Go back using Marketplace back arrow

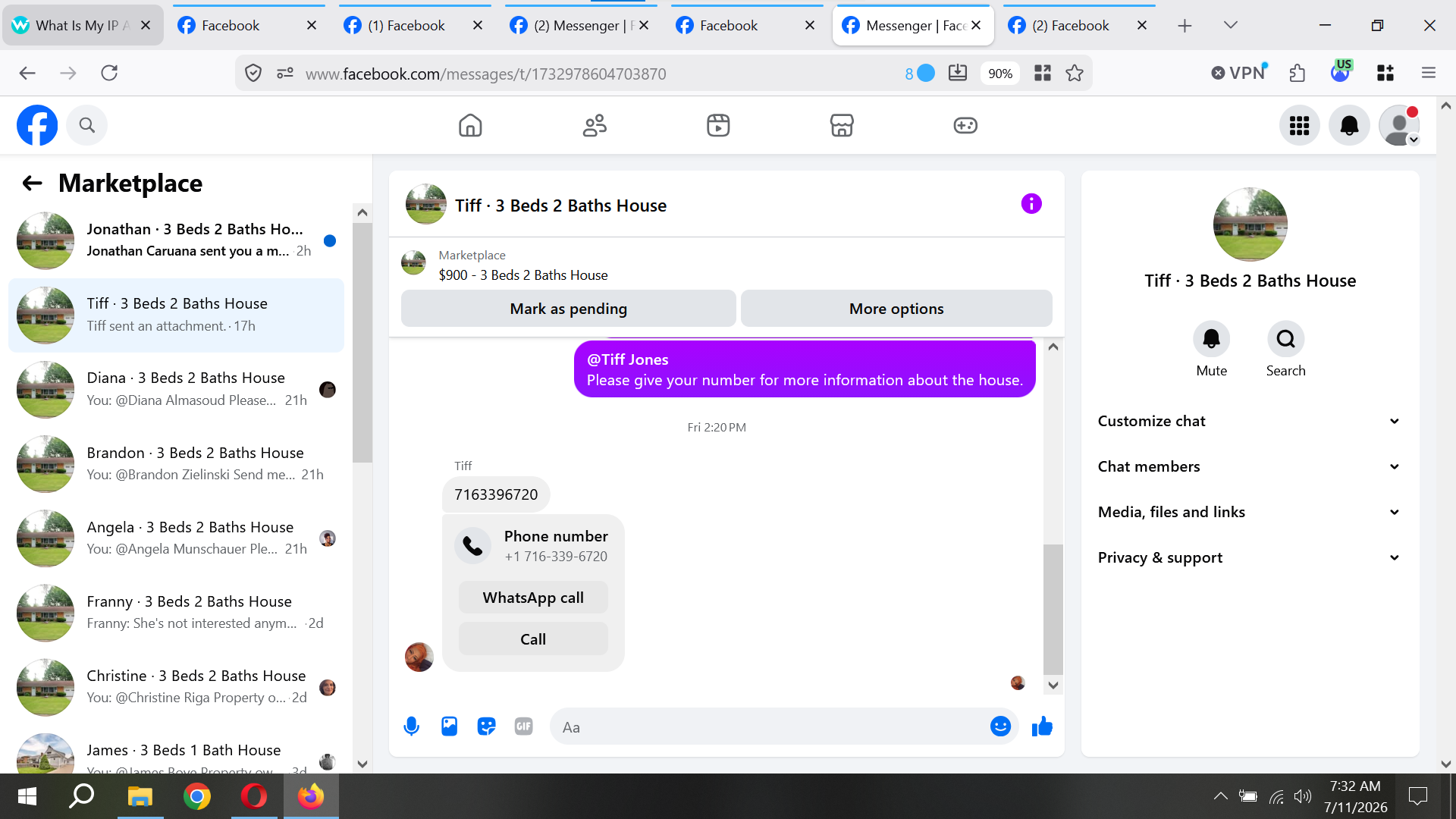pyautogui.click(x=32, y=183)
